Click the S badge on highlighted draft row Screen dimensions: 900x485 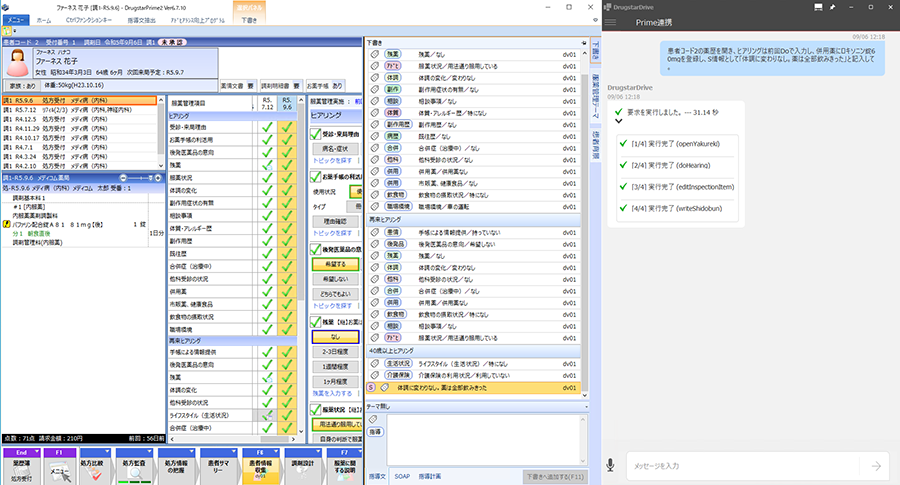(371, 387)
